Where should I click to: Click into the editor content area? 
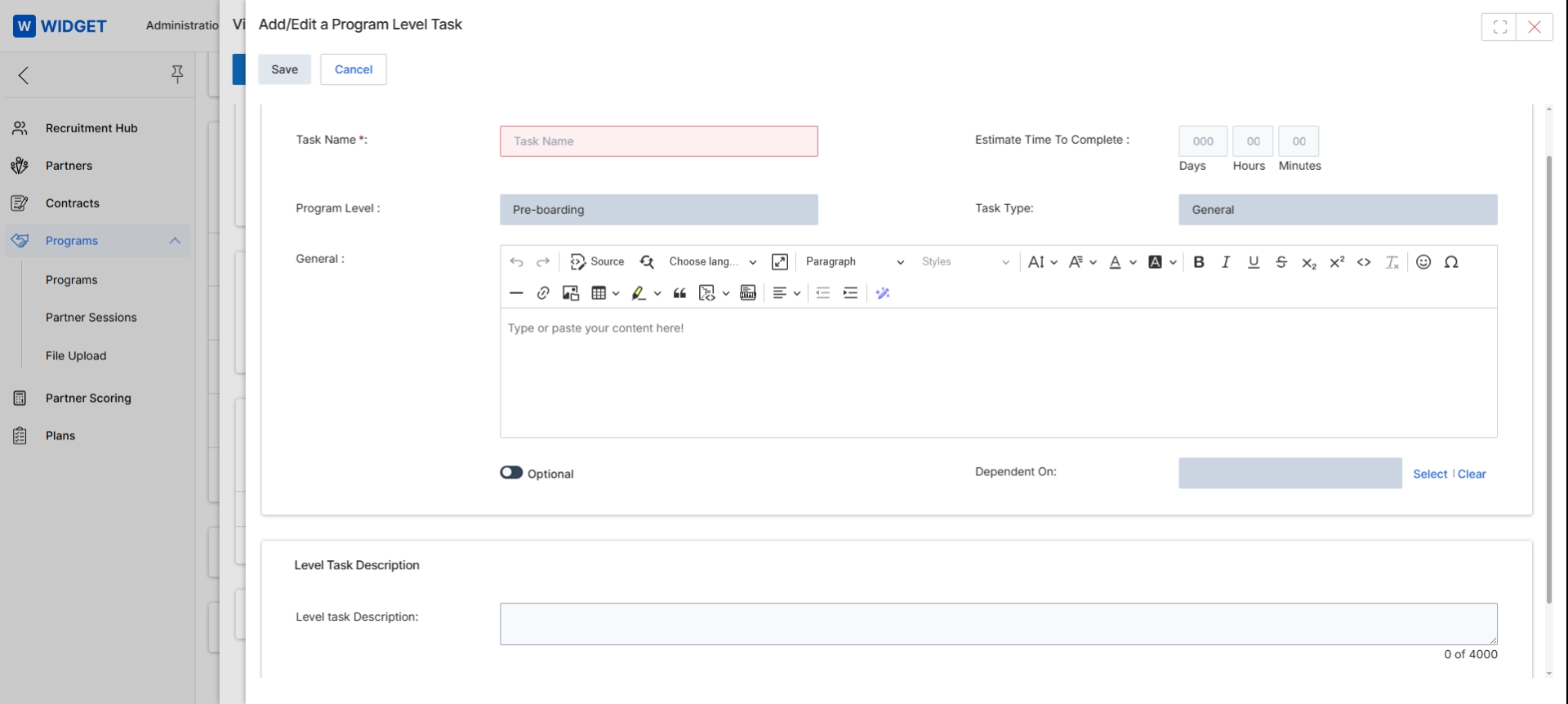[999, 372]
